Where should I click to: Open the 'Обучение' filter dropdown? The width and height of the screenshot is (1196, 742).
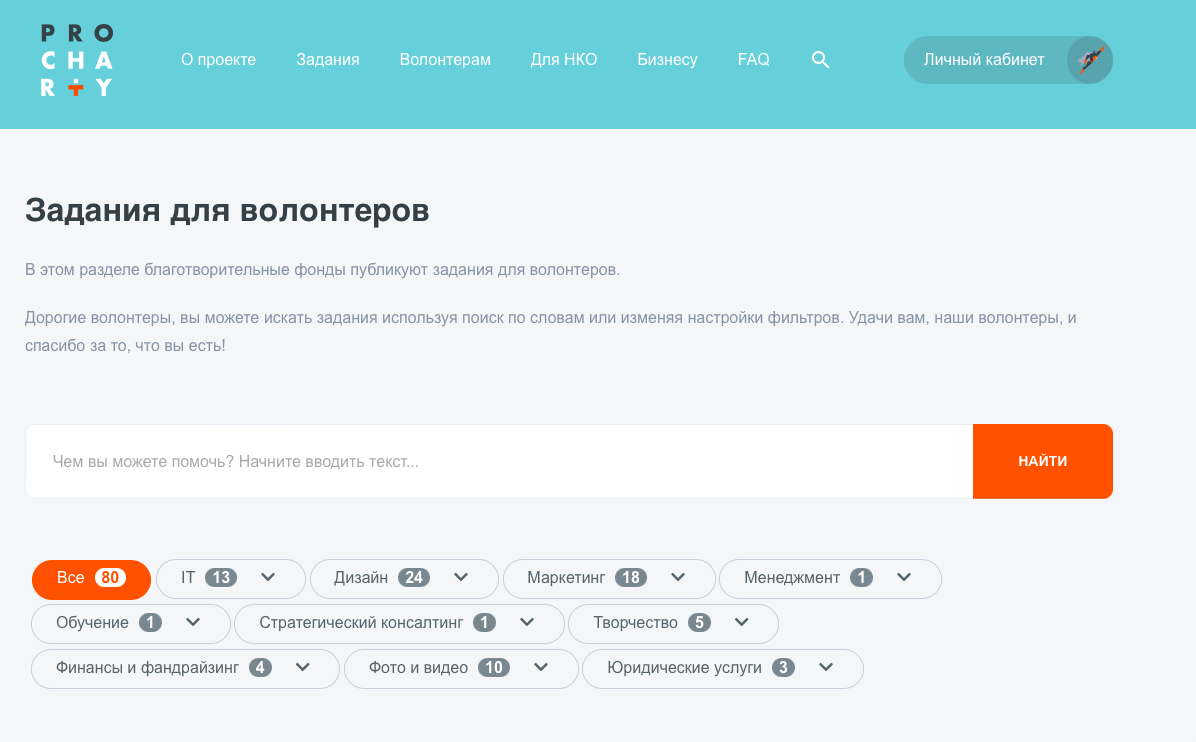tap(193, 623)
